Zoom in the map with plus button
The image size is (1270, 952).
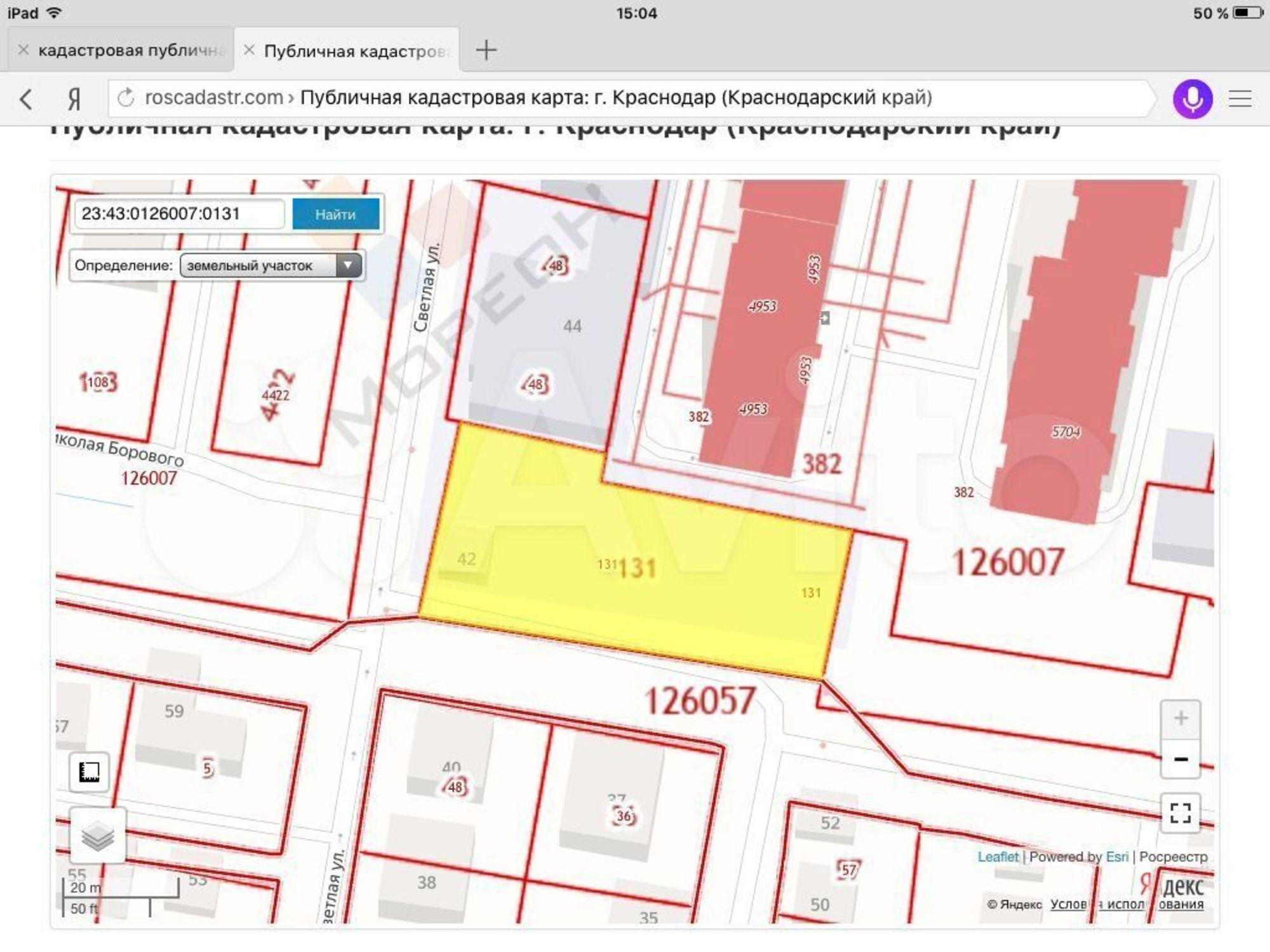(x=1180, y=719)
